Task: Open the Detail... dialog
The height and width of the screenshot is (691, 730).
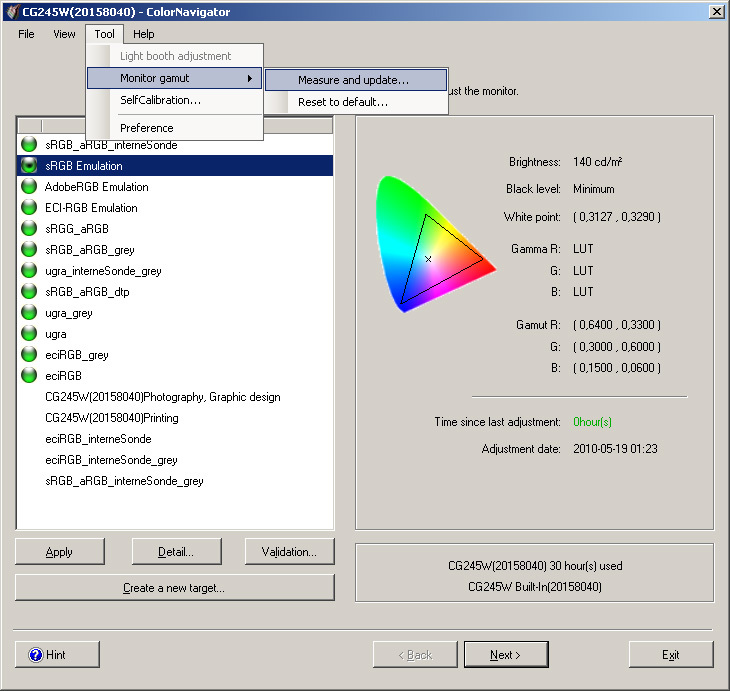Action: click(x=176, y=552)
